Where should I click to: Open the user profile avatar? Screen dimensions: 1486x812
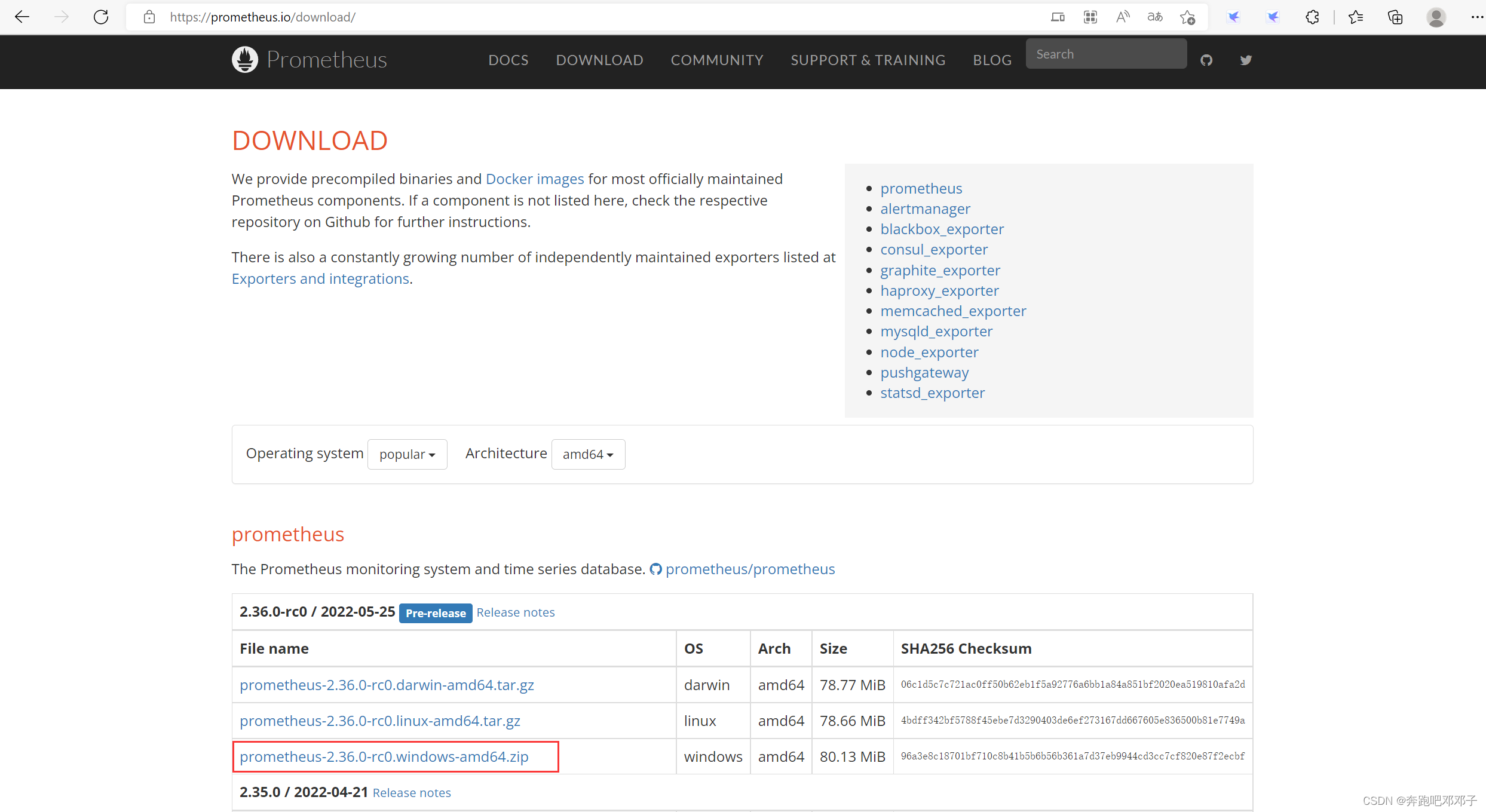(x=1436, y=17)
